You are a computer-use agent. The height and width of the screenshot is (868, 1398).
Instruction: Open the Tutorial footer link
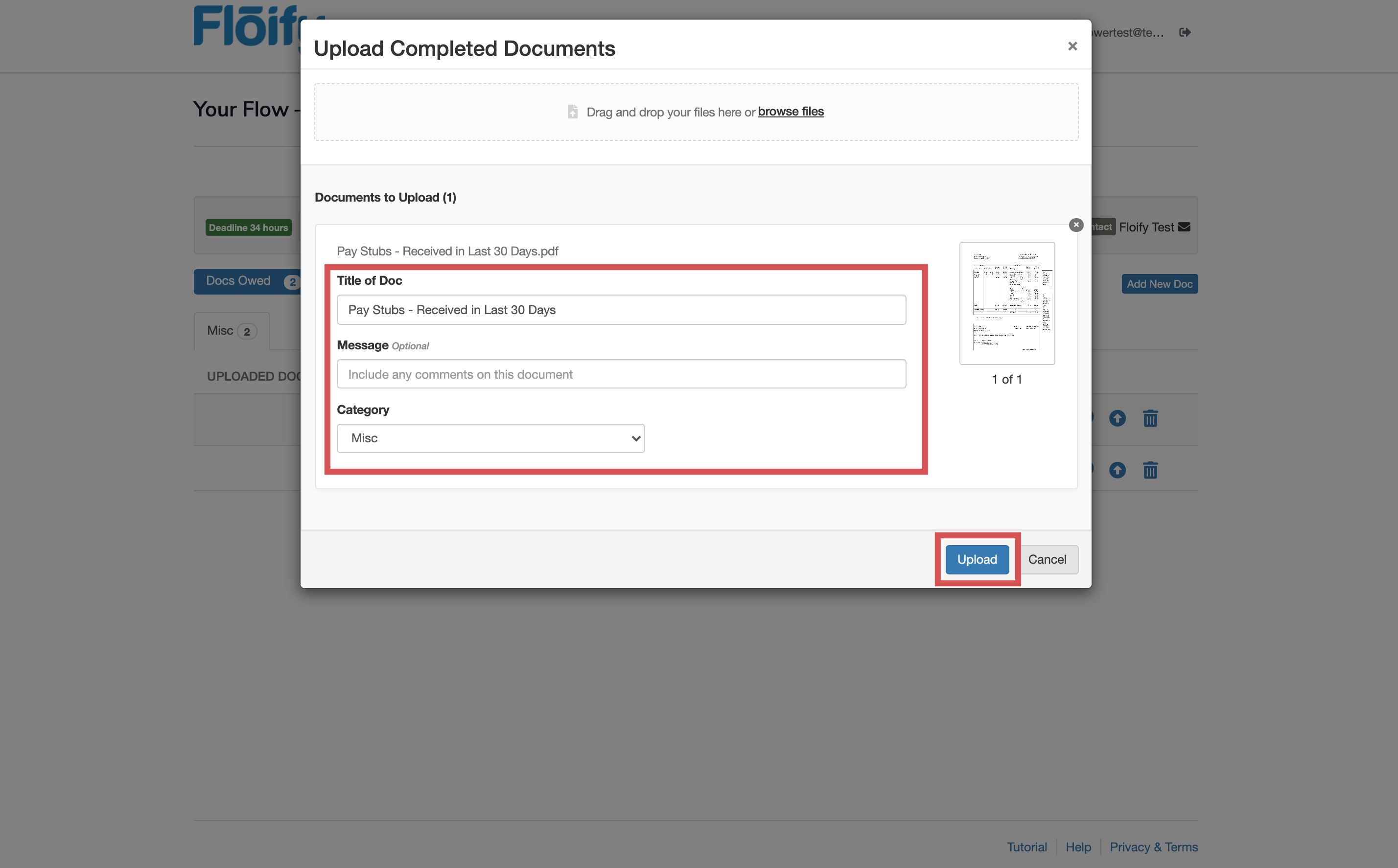click(x=1026, y=847)
